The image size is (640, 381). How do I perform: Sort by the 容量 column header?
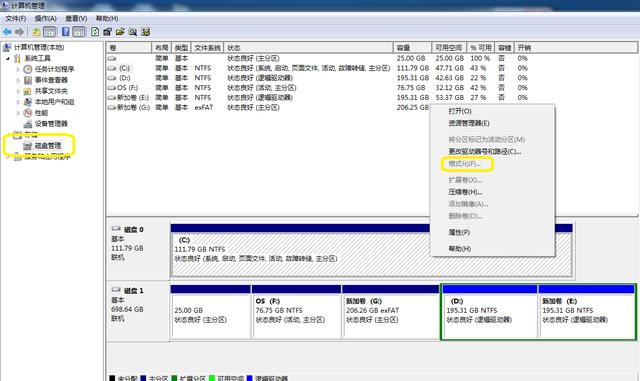(x=412, y=48)
